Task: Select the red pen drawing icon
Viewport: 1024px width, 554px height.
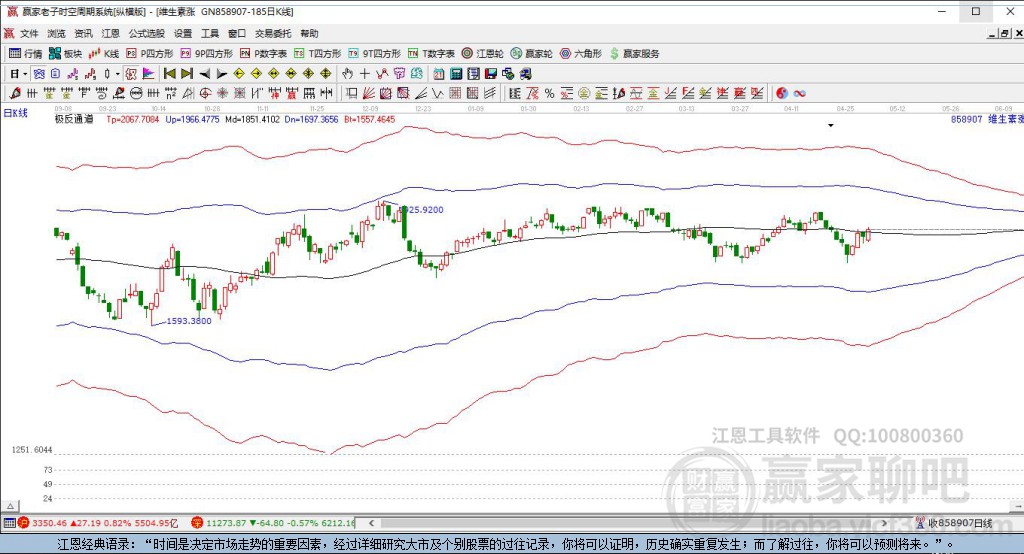Action: click(x=14, y=93)
